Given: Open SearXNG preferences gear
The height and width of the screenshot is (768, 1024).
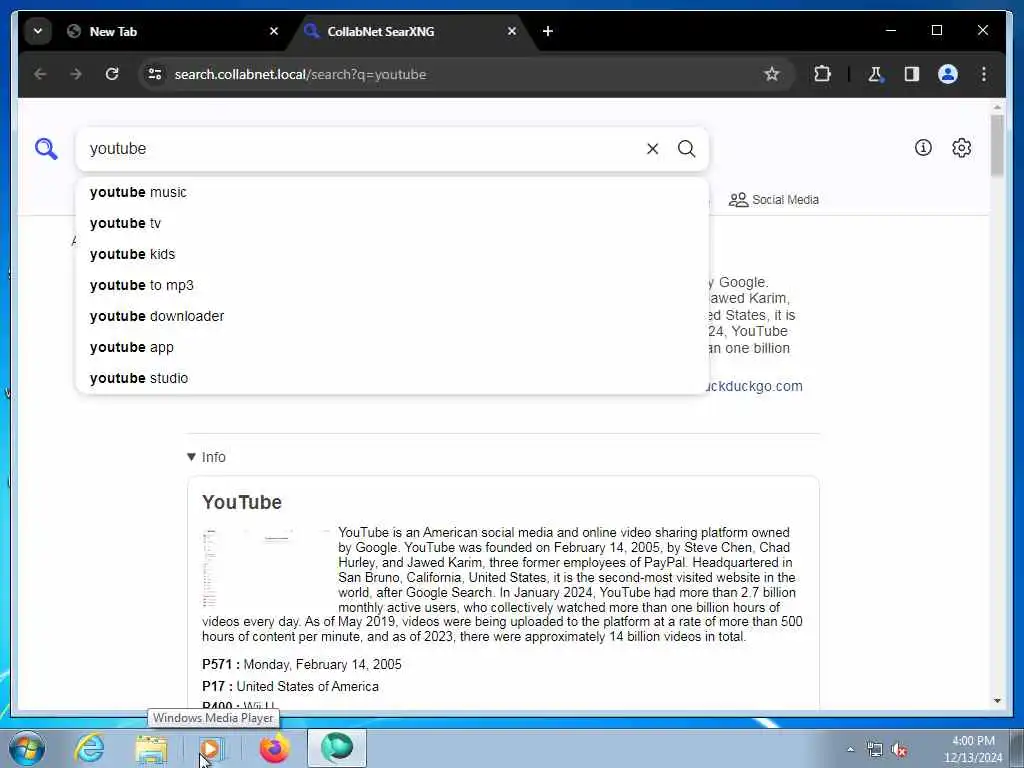Looking at the screenshot, I should [961, 148].
